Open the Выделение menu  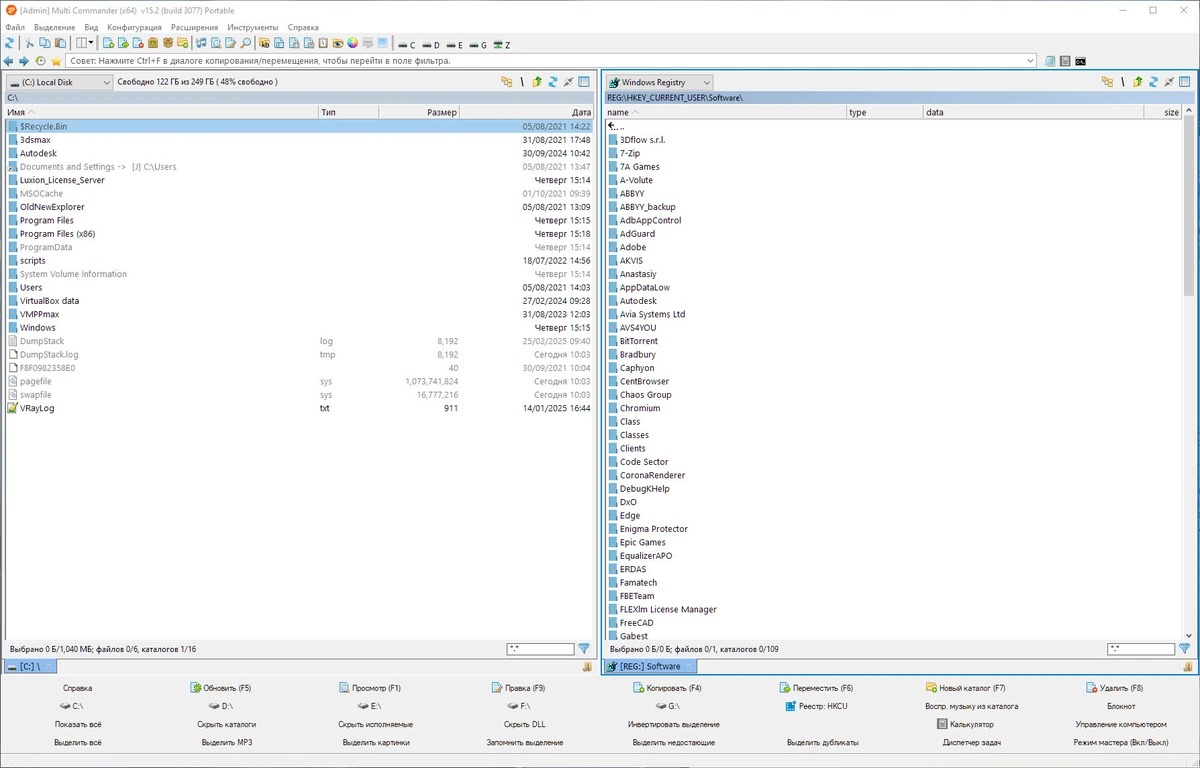point(54,27)
